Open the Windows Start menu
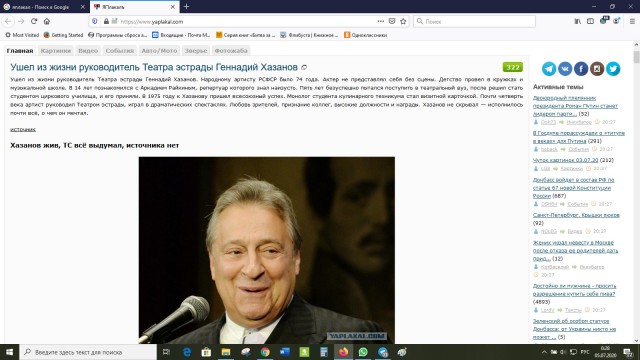Image resolution: width=640 pixels, height=360 pixels. (9, 352)
